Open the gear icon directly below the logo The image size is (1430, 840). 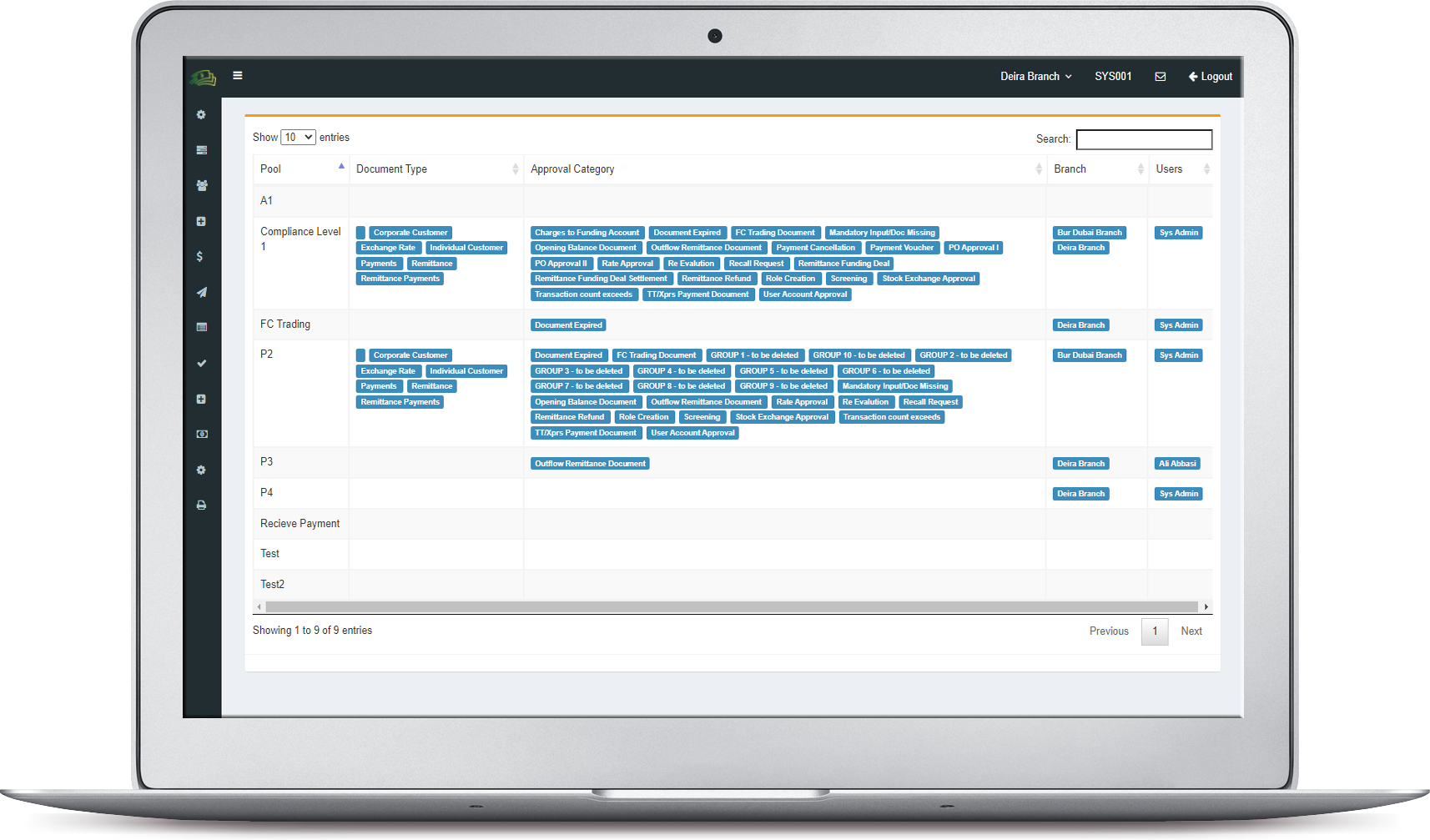pyautogui.click(x=201, y=114)
